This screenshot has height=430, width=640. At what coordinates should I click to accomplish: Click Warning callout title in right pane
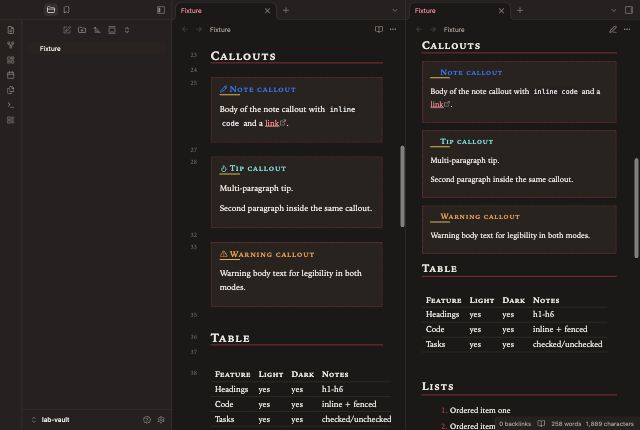[x=480, y=217]
